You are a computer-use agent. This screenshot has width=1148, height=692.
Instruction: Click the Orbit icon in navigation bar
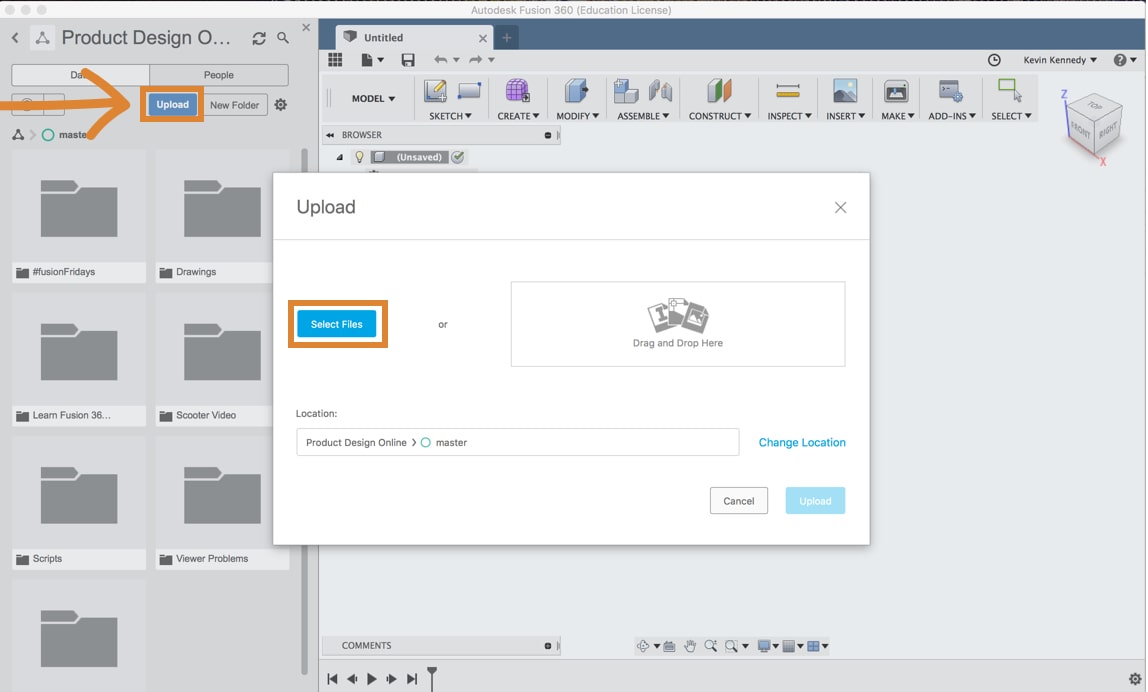643,646
